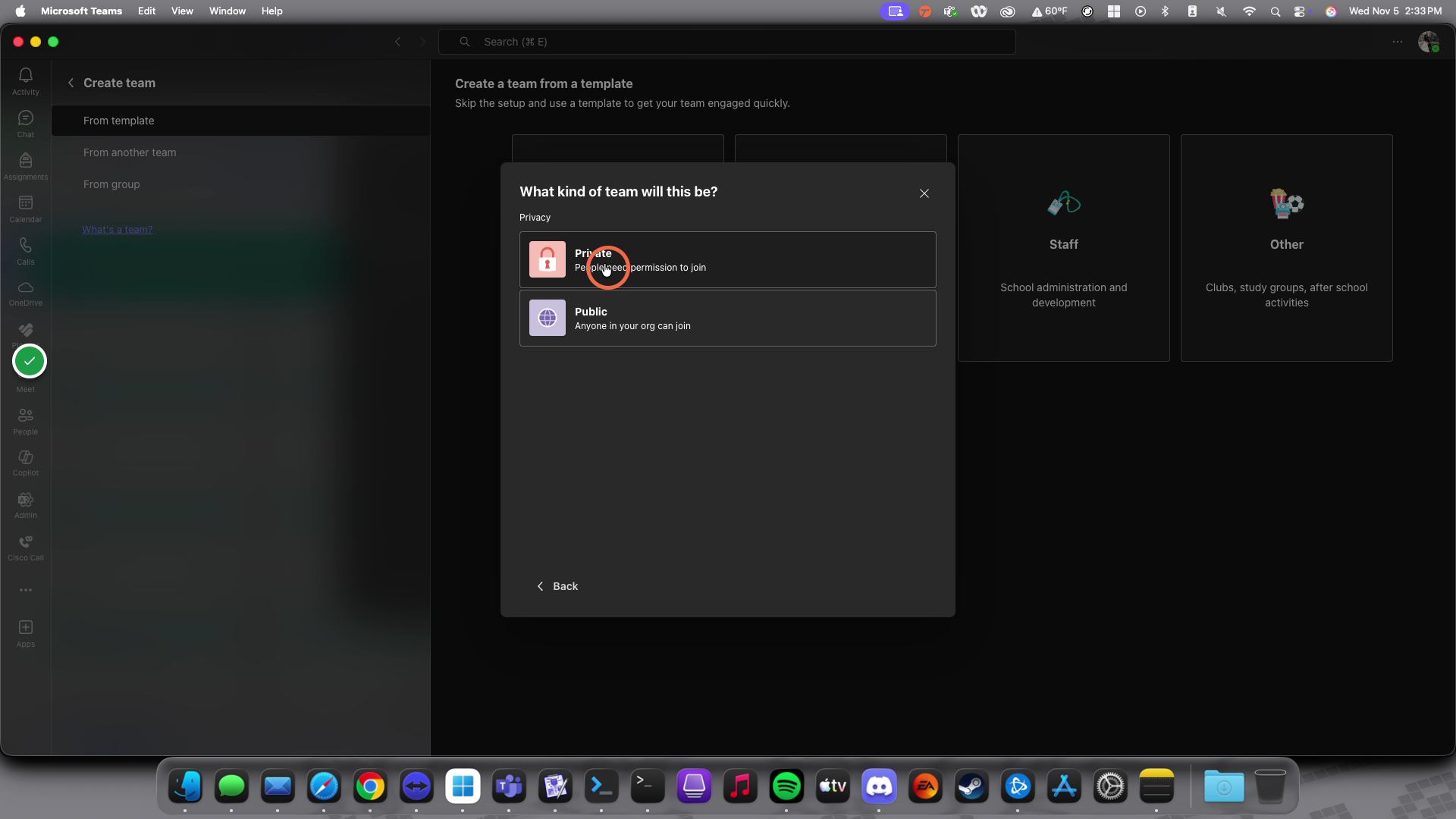Open the Edit menu
The image size is (1456, 819).
point(146,11)
